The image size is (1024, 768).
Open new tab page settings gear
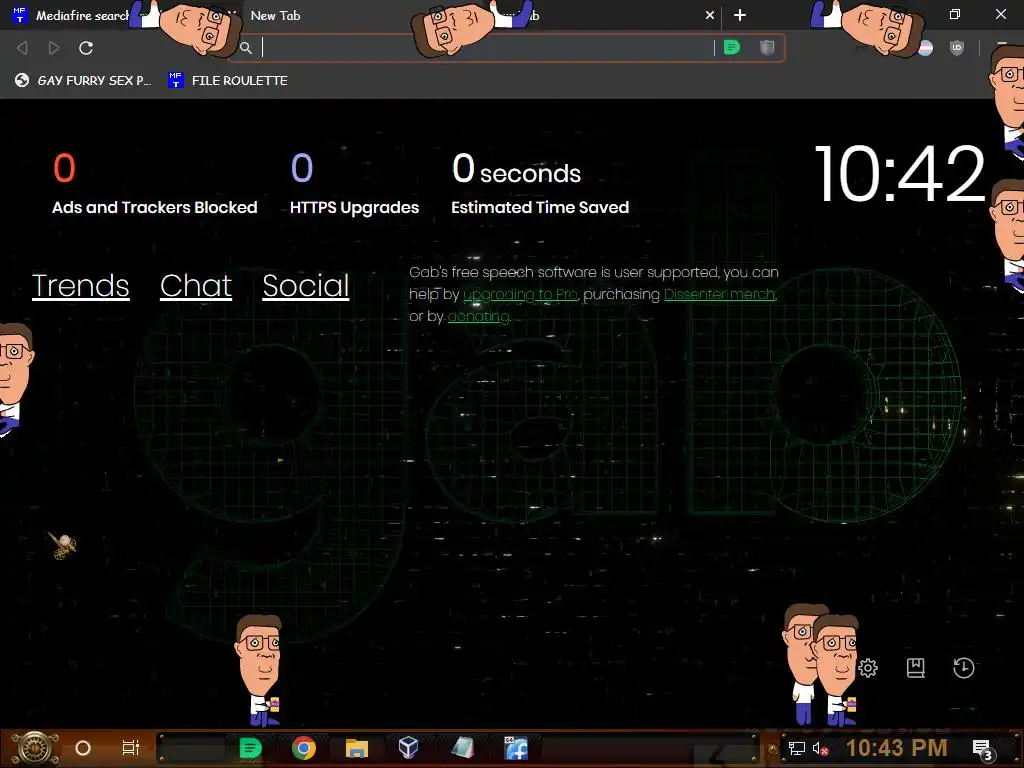[868, 668]
